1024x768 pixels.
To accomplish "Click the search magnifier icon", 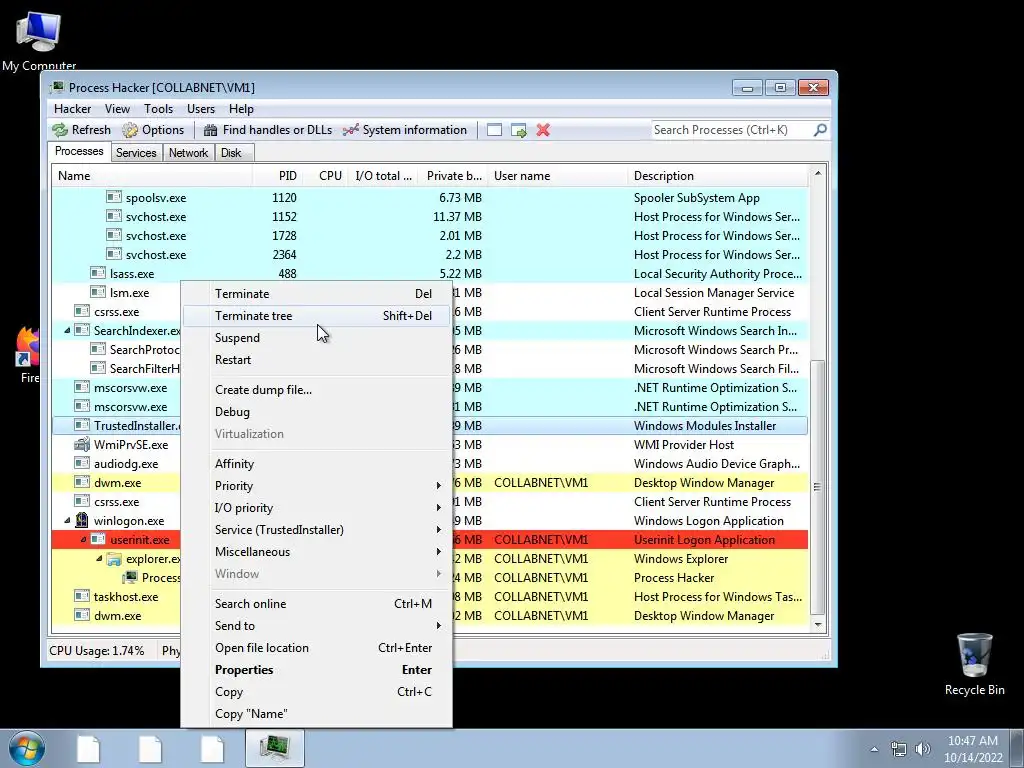I will click(820, 130).
